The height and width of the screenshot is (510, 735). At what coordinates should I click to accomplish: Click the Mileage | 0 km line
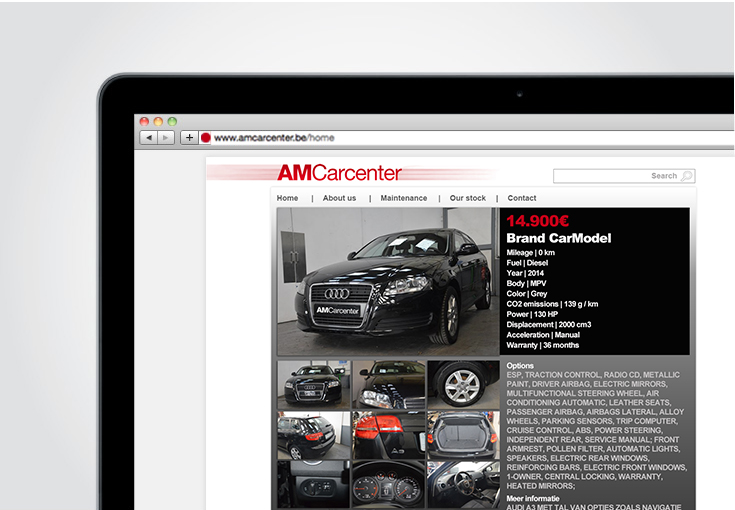click(x=531, y=253)
